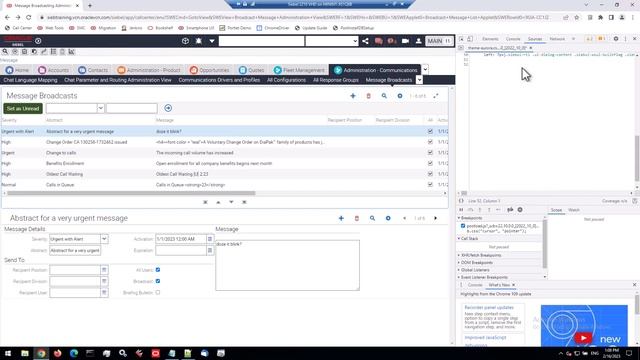Click the go arrow next to search field
640x360 pixels.
point(168,108)
